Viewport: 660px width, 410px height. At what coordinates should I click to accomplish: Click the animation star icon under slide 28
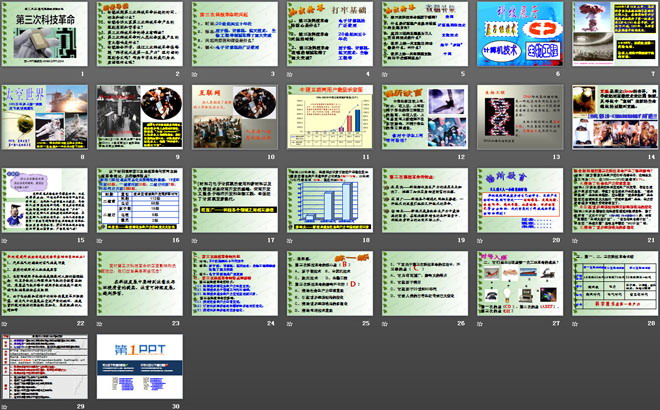coord(575,324)
